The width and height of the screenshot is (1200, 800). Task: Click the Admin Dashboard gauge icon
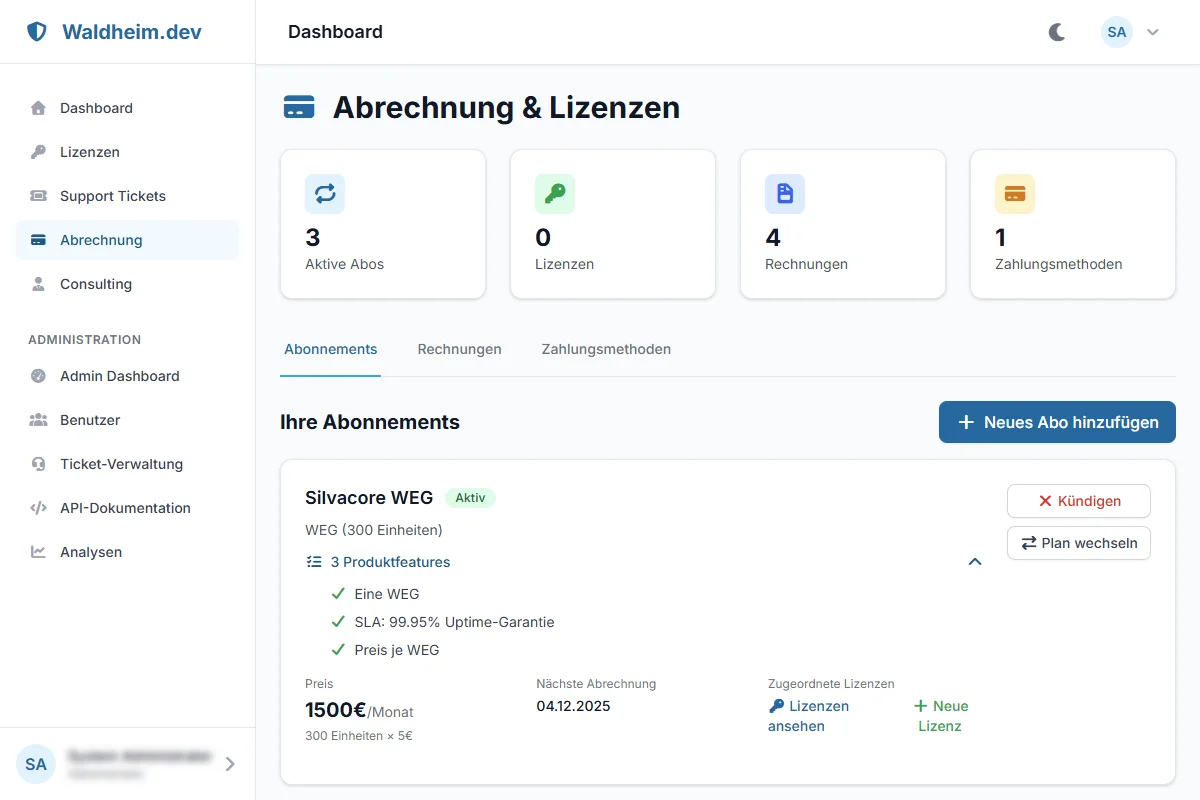(38, 376)
